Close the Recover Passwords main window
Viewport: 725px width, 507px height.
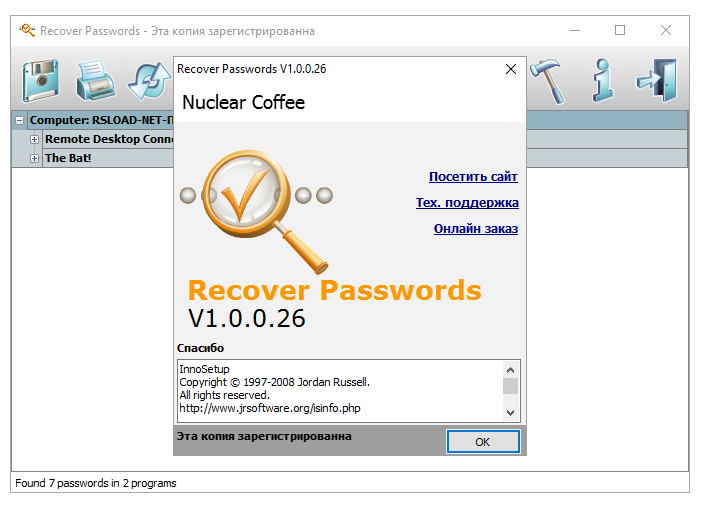666,31
